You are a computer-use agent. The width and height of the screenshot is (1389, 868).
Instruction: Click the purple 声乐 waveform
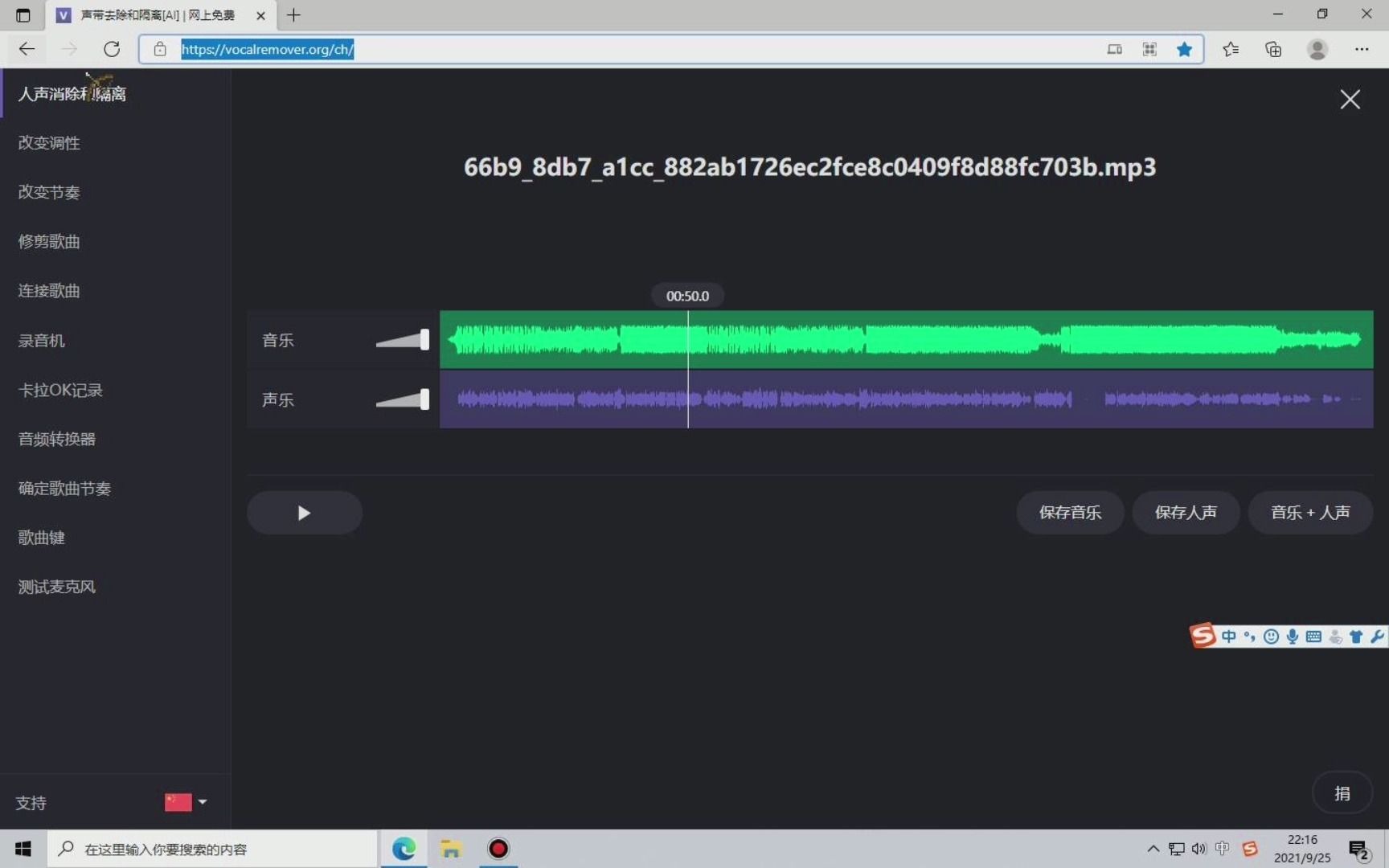coord(906,399)
